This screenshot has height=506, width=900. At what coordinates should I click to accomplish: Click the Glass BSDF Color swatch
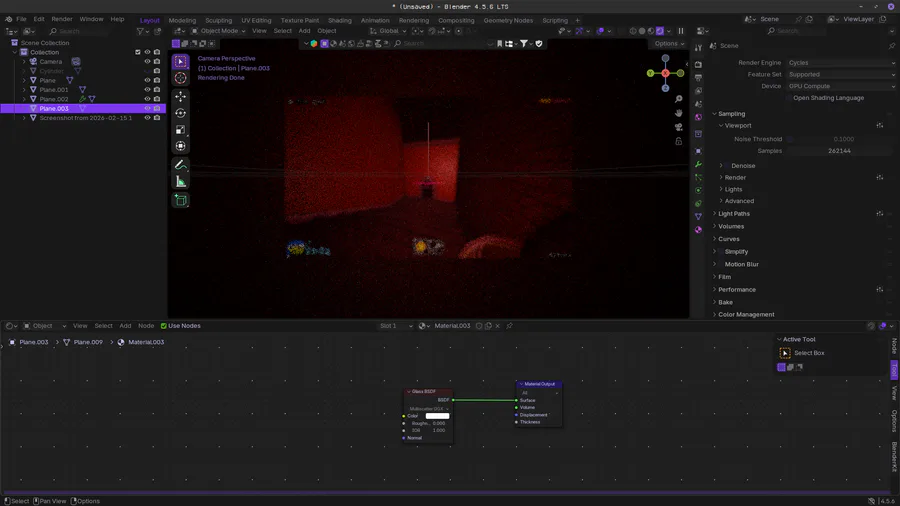tap(437, 416)
